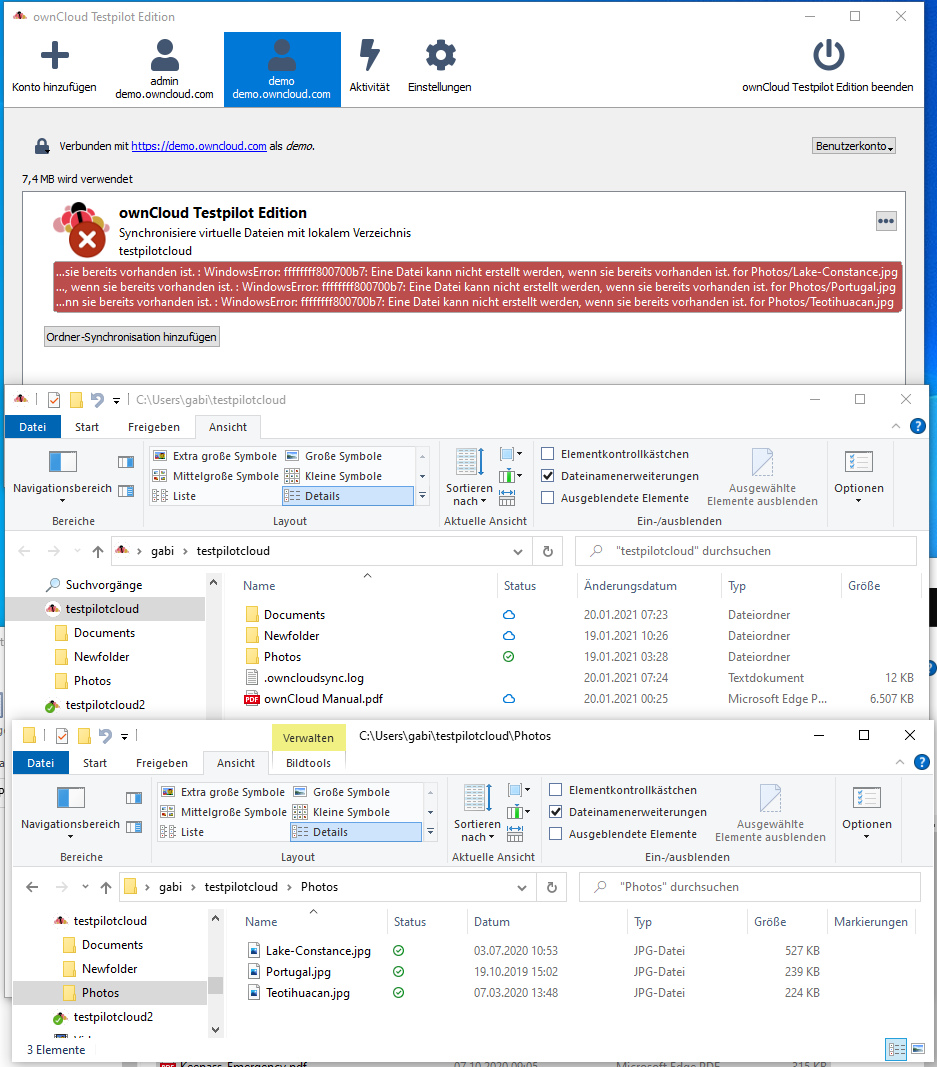Viewport: 937px width, 1067px height.
Task: Expand layout gallery in testpilotcloud window
Action: click(423, 496)
